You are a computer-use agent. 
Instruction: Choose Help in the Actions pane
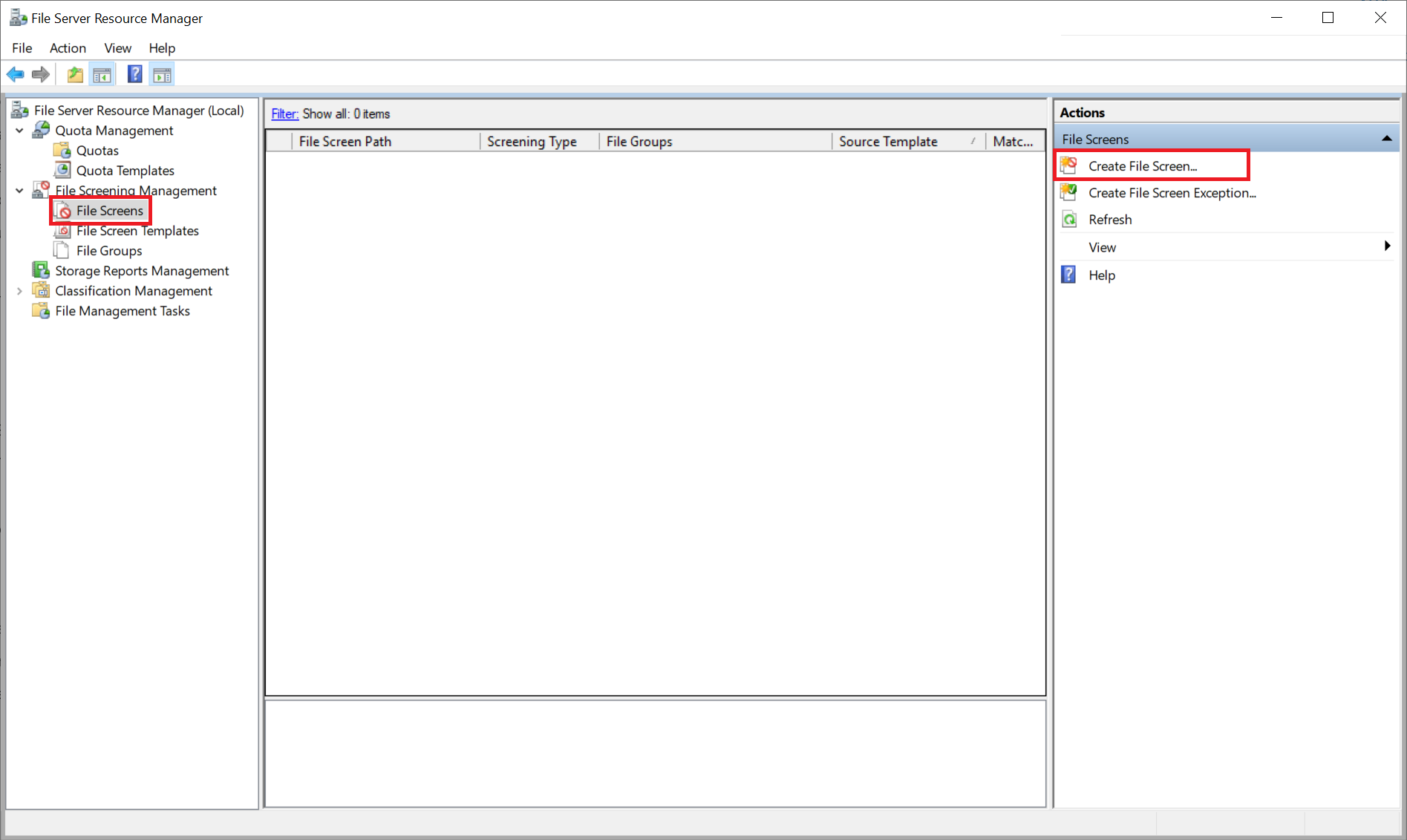[x=1102, y=275]
